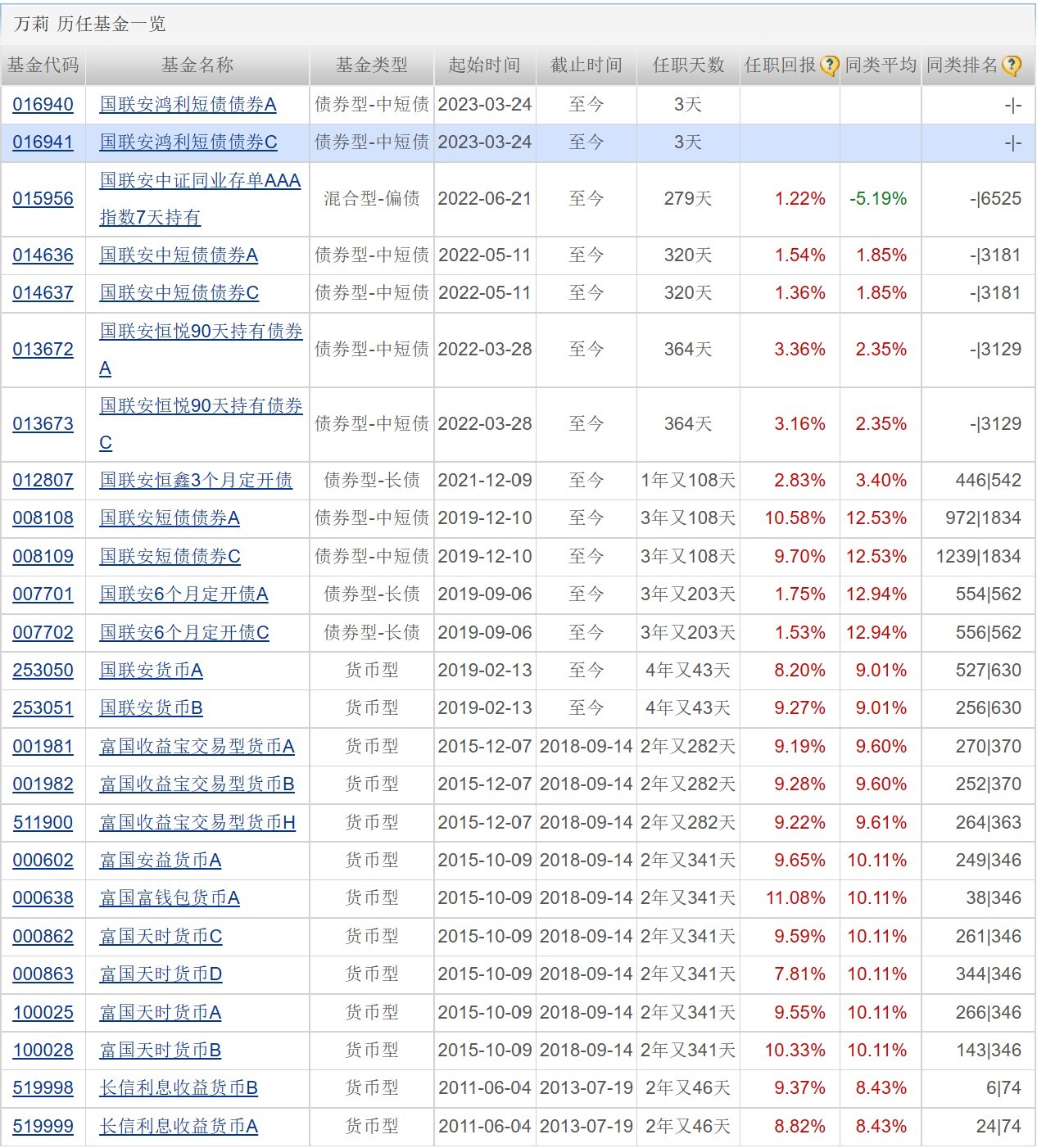Click the 截止时间 column header

click(x=586, y=66)
